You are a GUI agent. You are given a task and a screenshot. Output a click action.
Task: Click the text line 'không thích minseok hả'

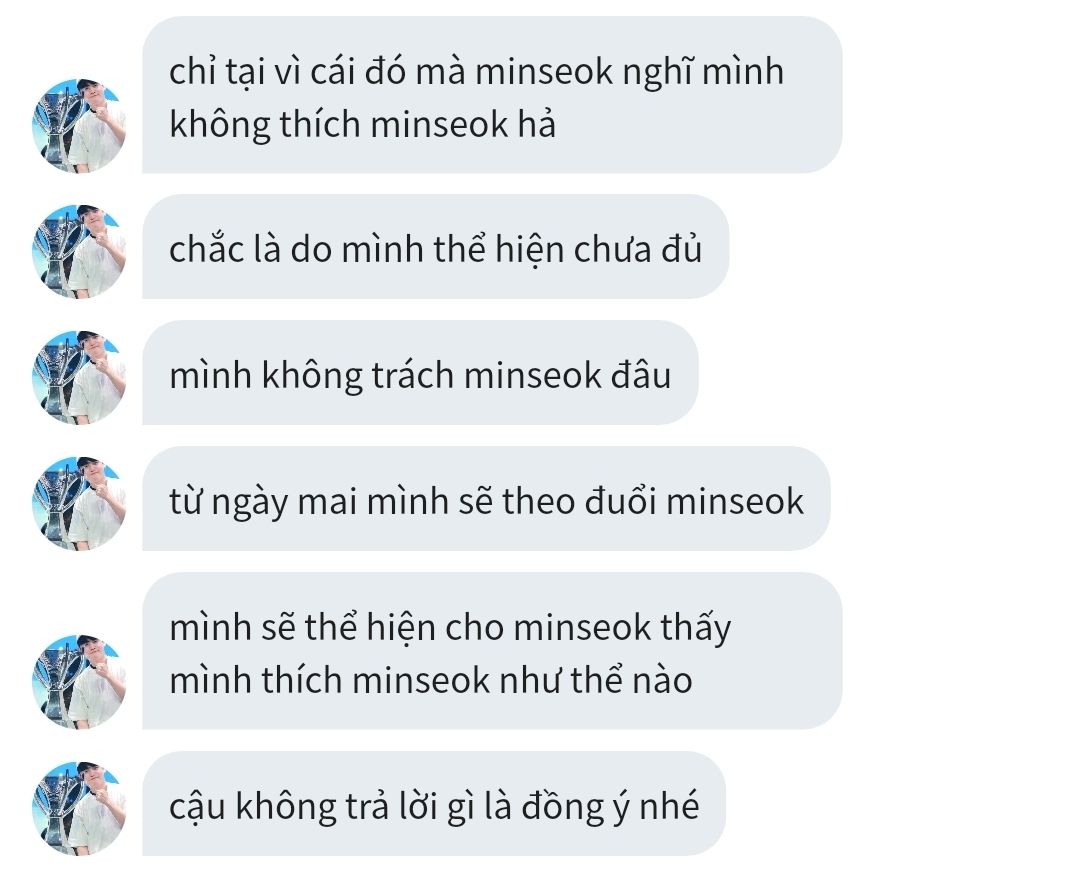coord(362,125)
